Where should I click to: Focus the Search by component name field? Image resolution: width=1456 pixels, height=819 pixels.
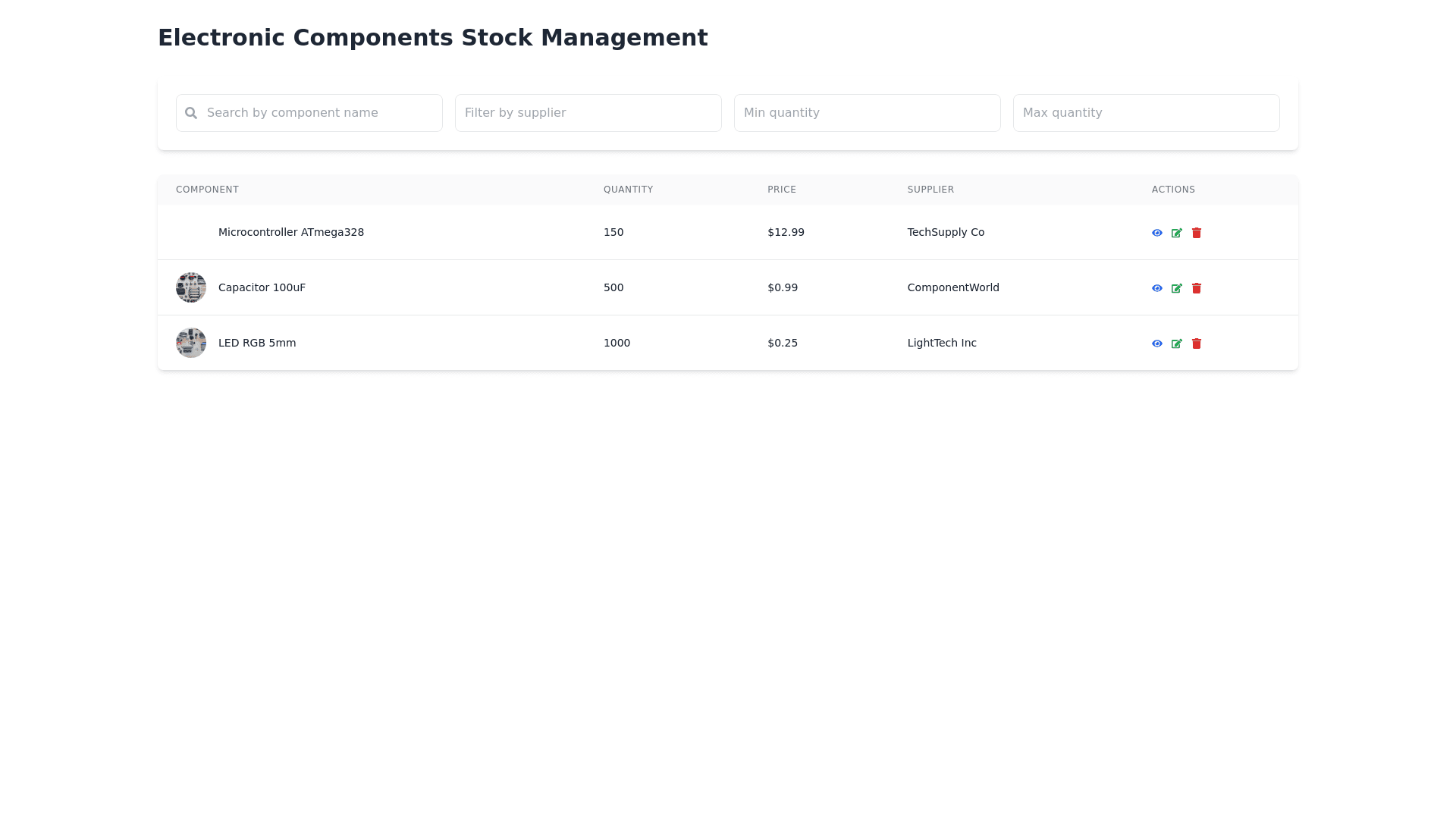tap(318, 113)
